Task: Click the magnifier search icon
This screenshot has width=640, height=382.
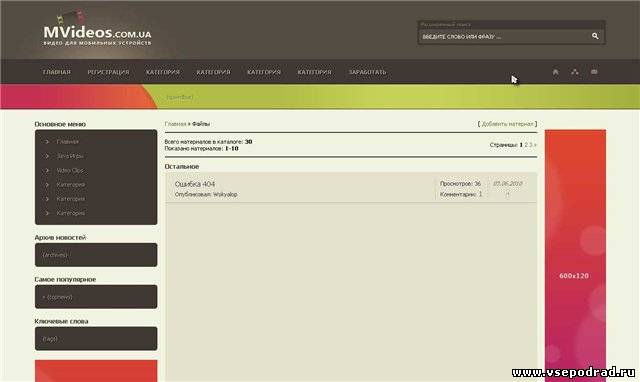Action: coord(595,36)
